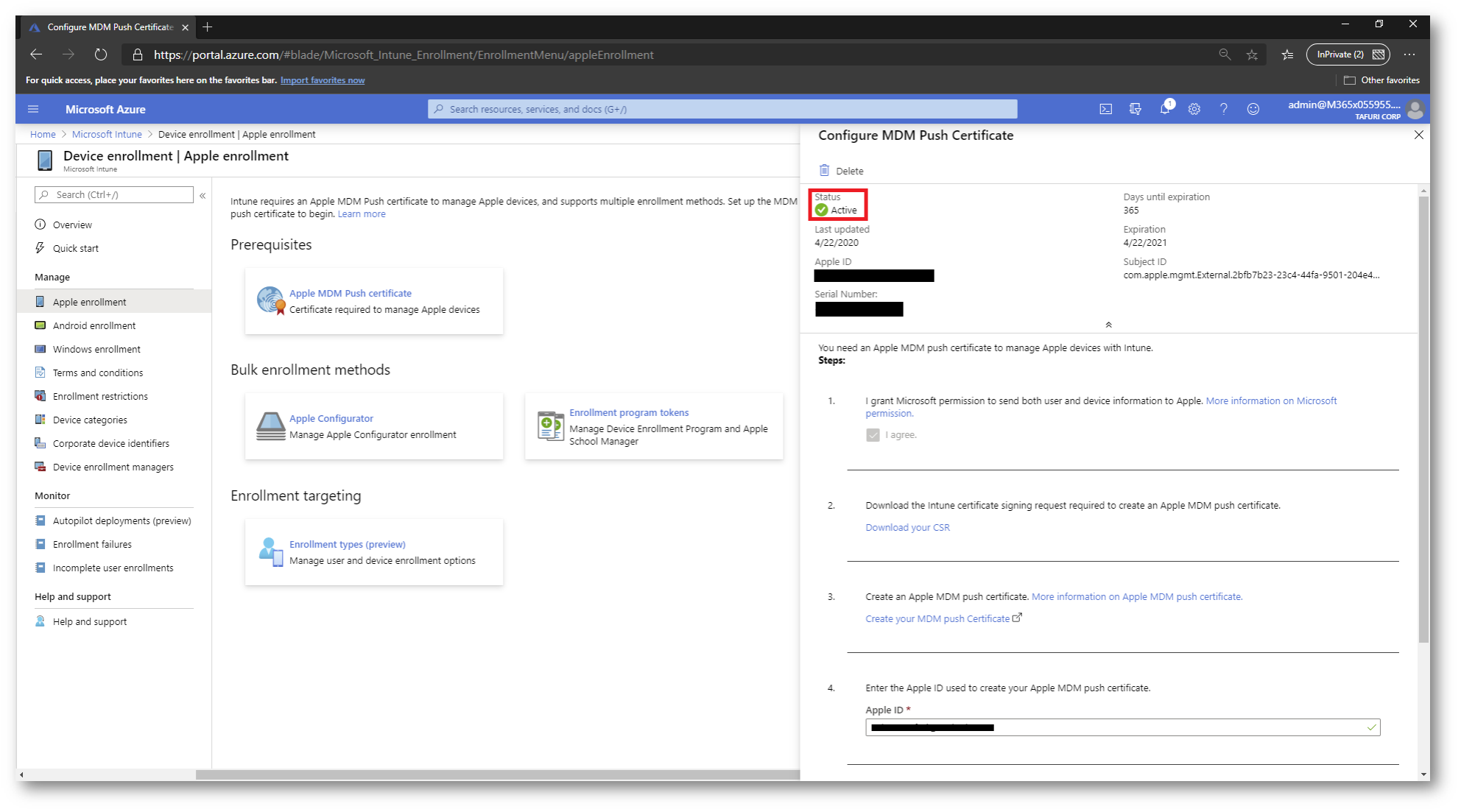Click the Subject ID value text
Viewport: 1461px width, 812px height.
coord(1251,275)
